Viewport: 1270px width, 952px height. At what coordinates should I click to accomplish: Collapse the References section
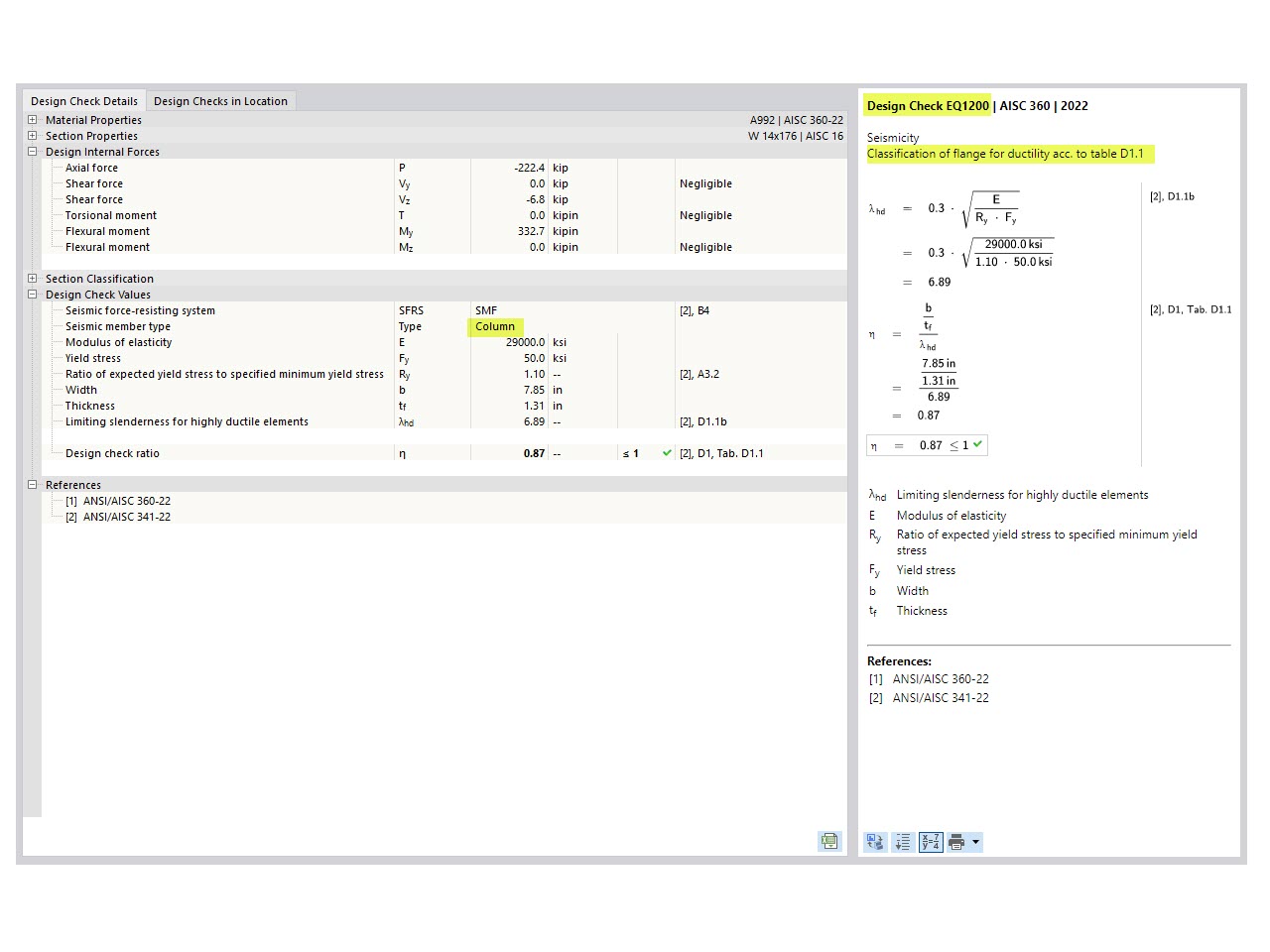click(33, 484)
